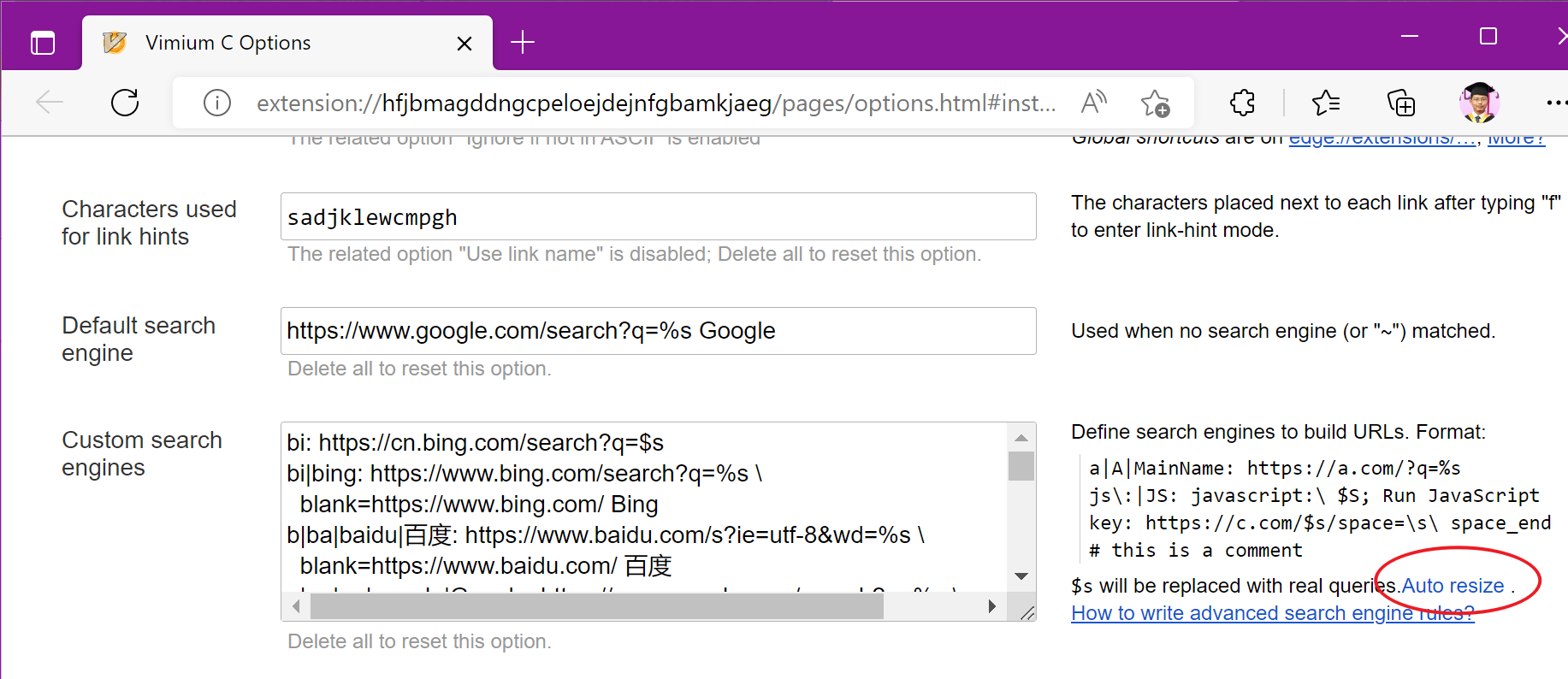Screen dimensions: 1568x679
Task: Add this page to favorites star icon
Action: pyautogui.click(x=1155, y=103)
